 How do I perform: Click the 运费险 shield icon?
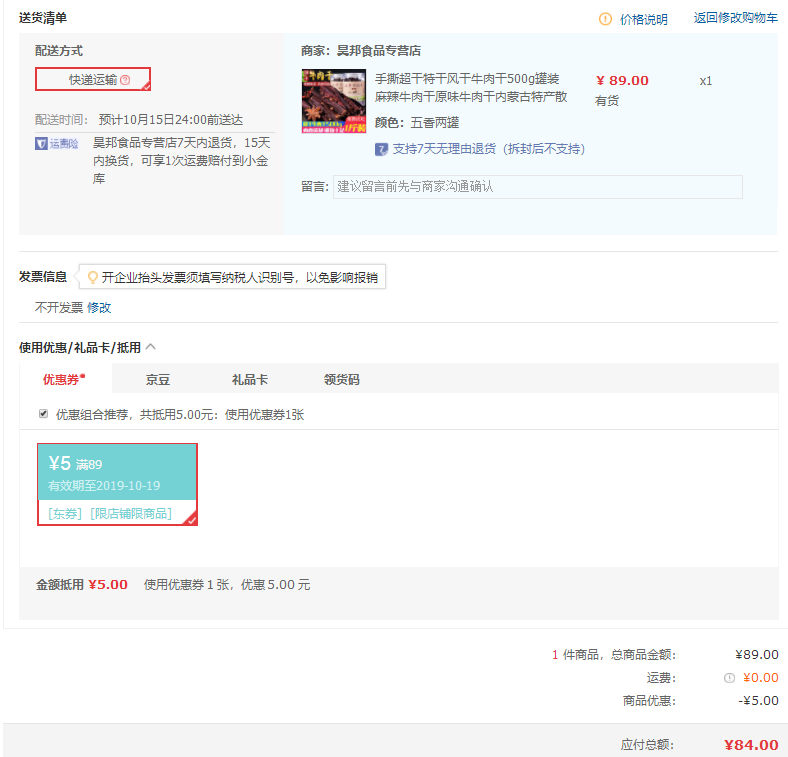(41, 144)
